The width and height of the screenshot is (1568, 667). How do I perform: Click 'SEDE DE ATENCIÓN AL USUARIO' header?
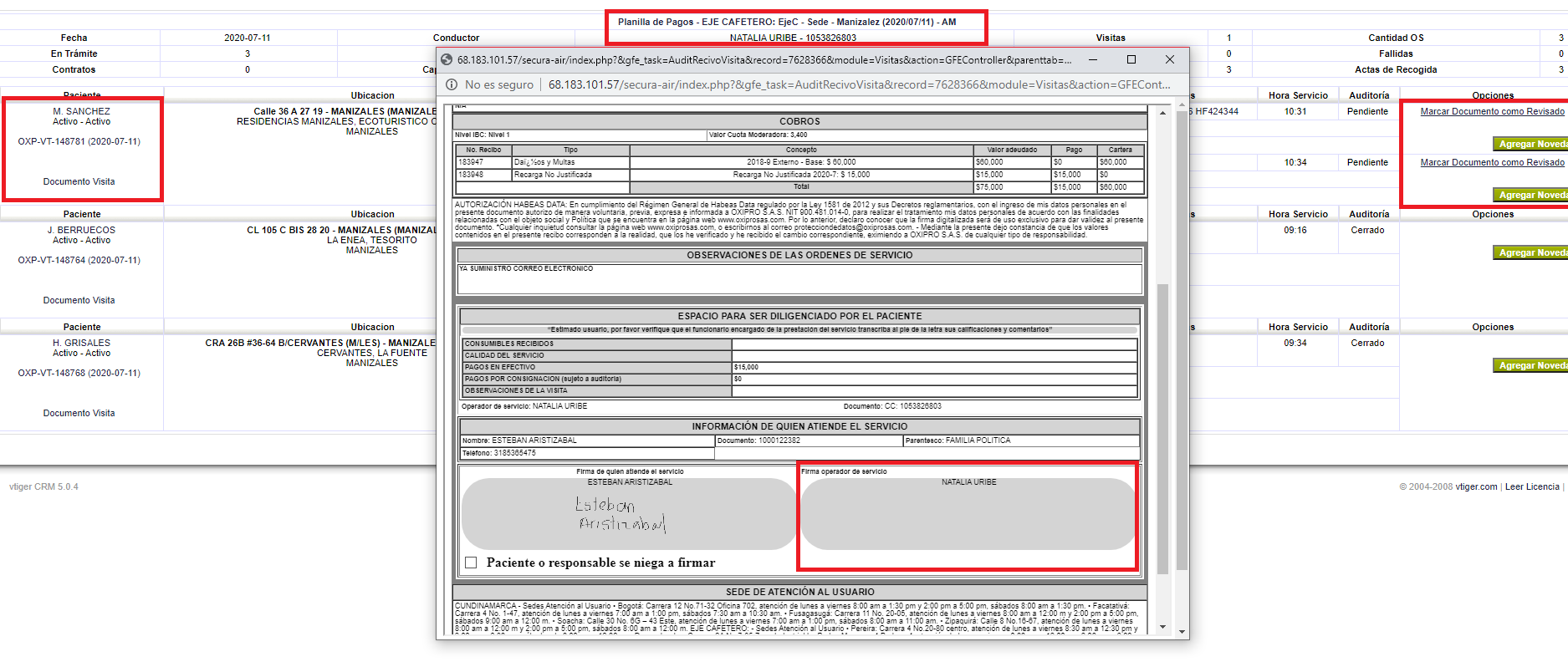[x=799, y=592]
